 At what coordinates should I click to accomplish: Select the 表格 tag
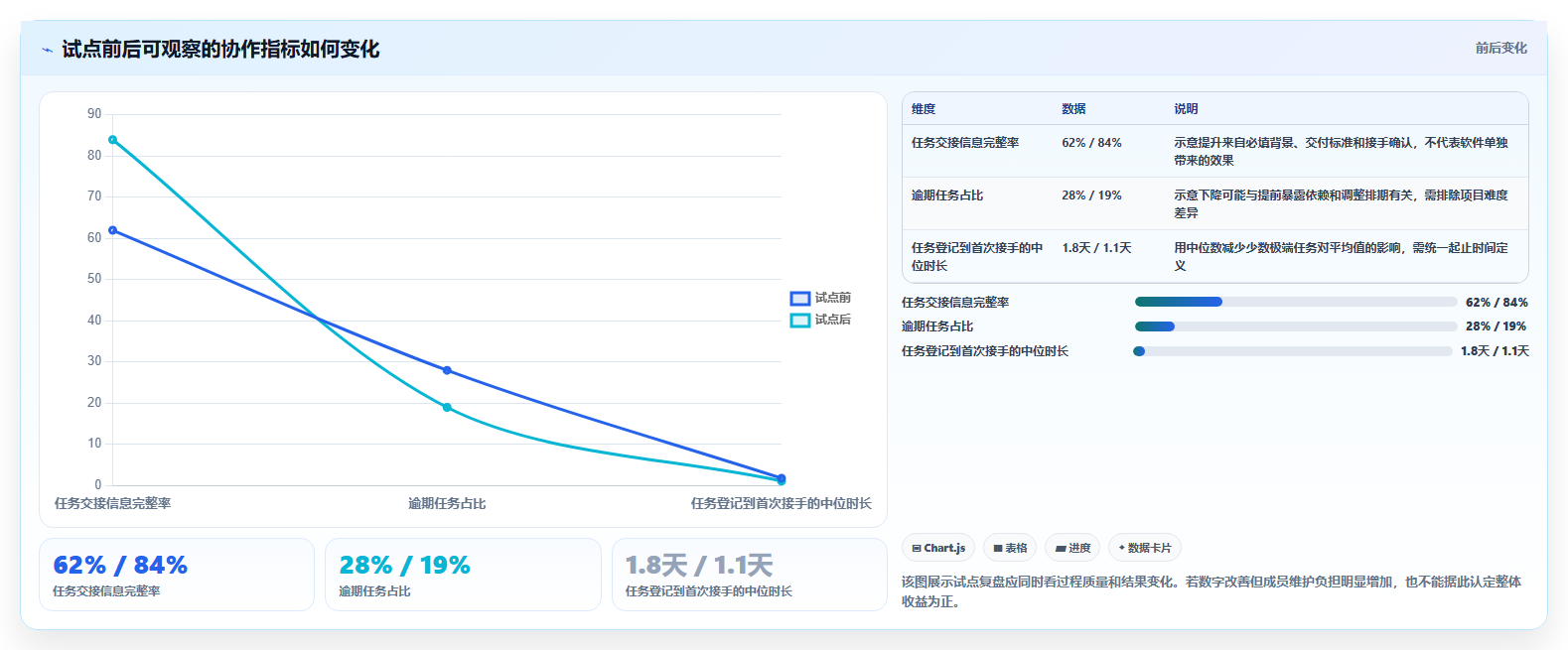[x=1010, y=548]
